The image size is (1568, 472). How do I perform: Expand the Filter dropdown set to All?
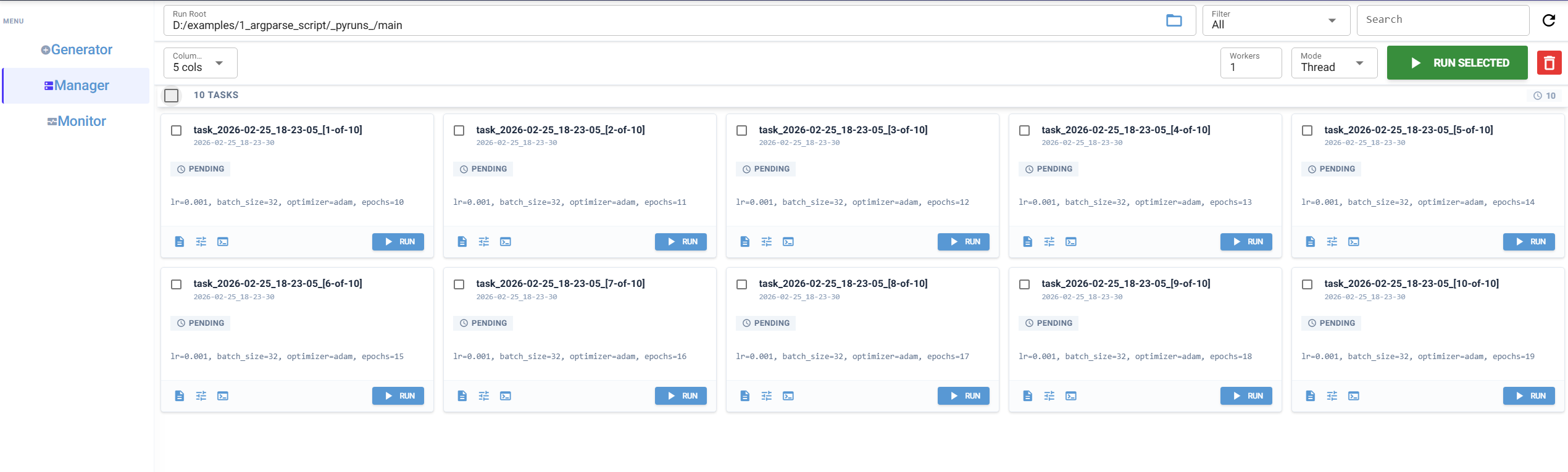[1275, 20]
